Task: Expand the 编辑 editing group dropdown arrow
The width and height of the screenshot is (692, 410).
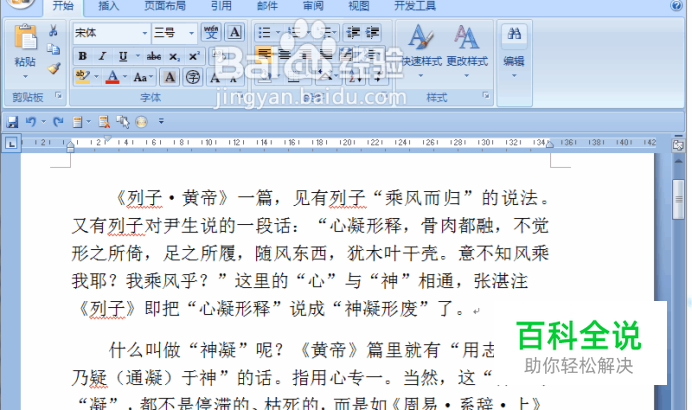Action: [514, 75]
